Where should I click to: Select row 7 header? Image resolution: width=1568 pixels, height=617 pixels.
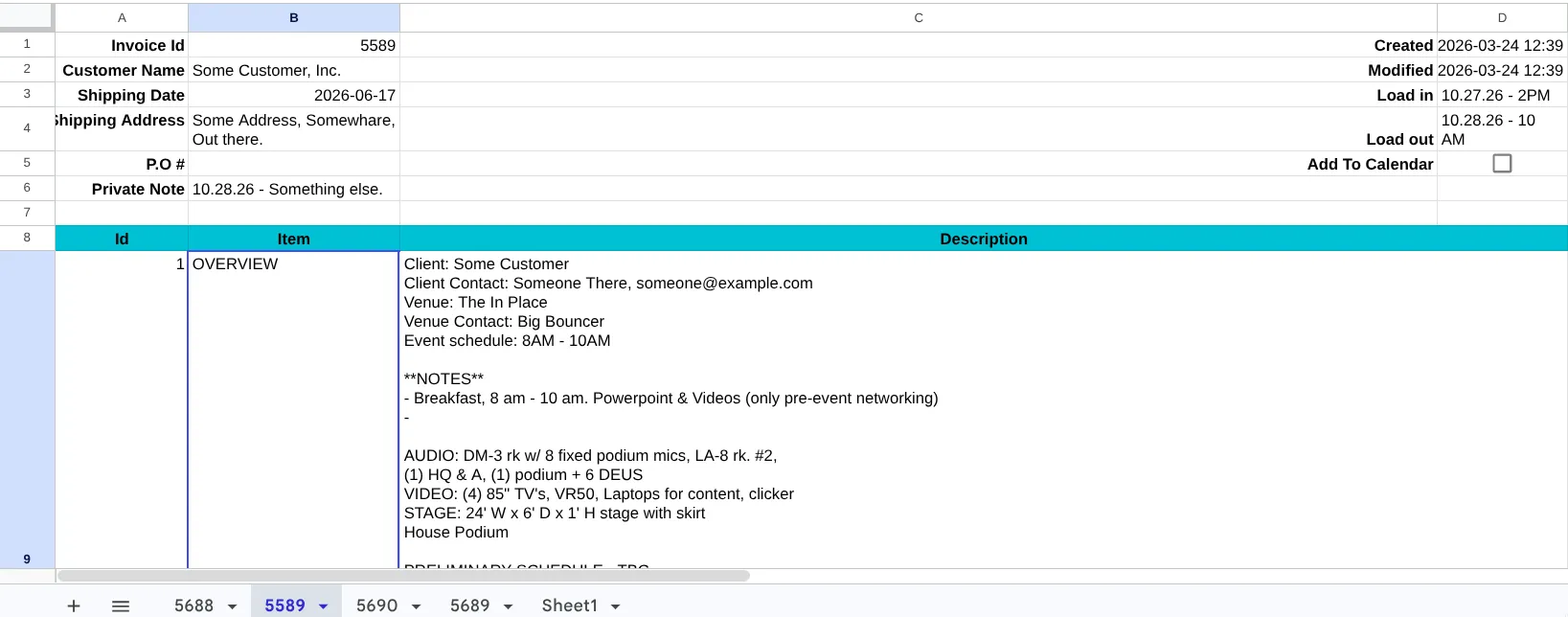pyautogui.click(x=27, y=213)
